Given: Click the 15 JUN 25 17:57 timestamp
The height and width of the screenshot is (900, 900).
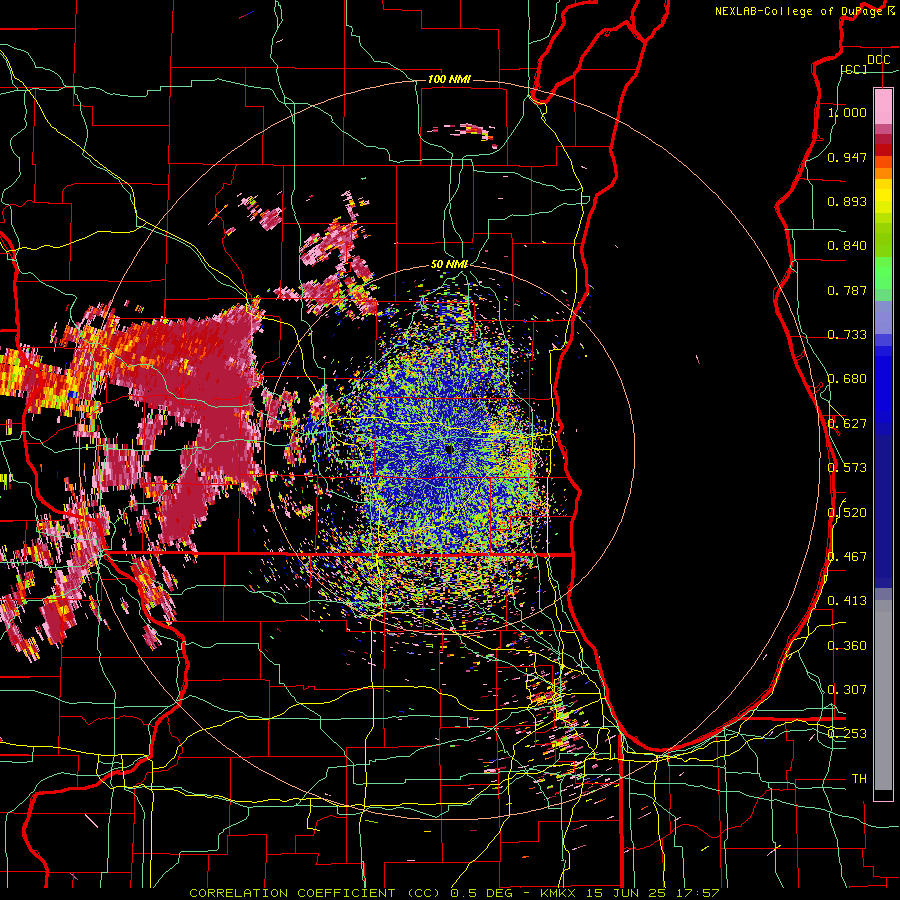Looking at the screenshot, I should (x=653, y=893).
